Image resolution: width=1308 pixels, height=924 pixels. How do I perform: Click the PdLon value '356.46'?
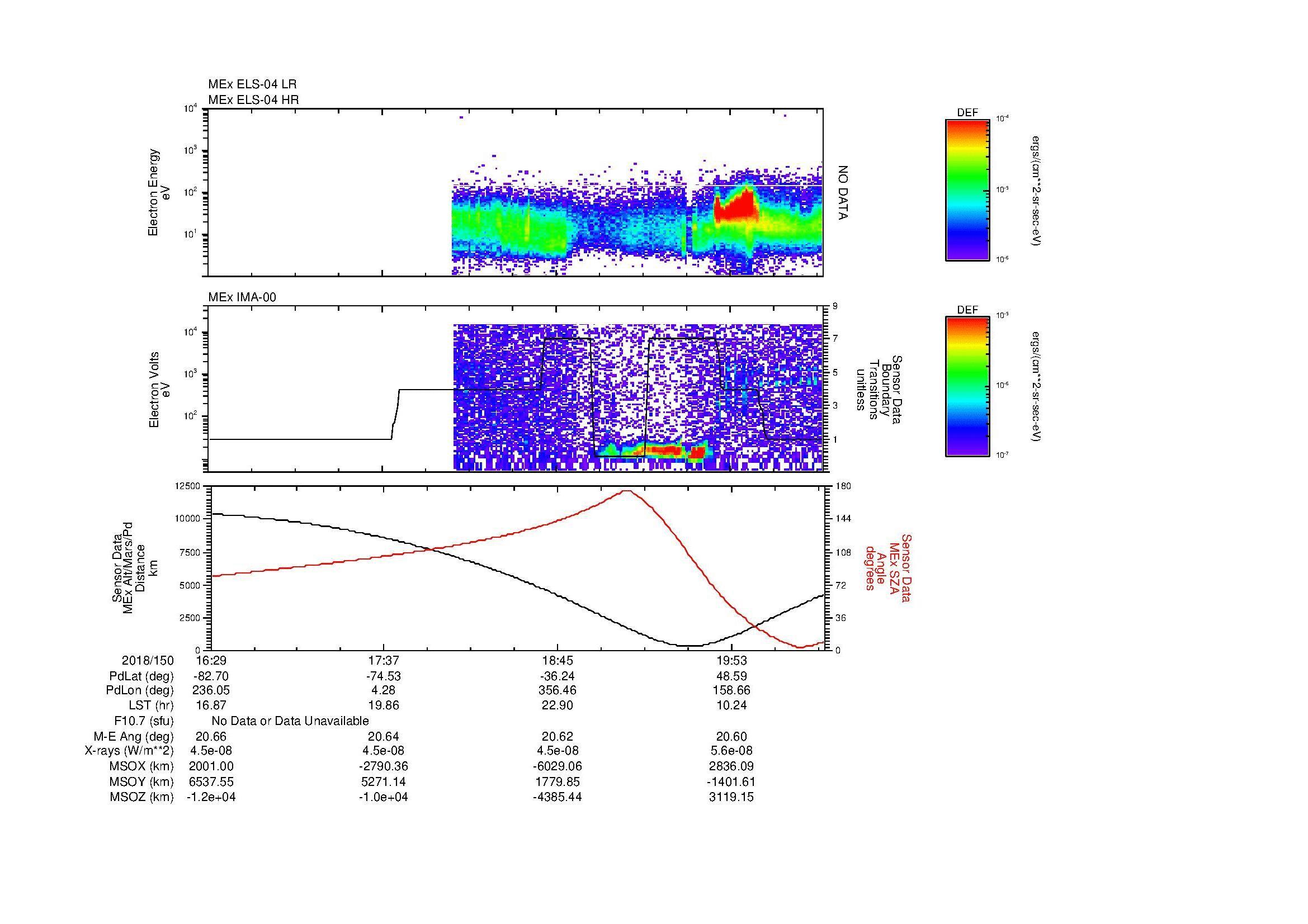(558, 690)
